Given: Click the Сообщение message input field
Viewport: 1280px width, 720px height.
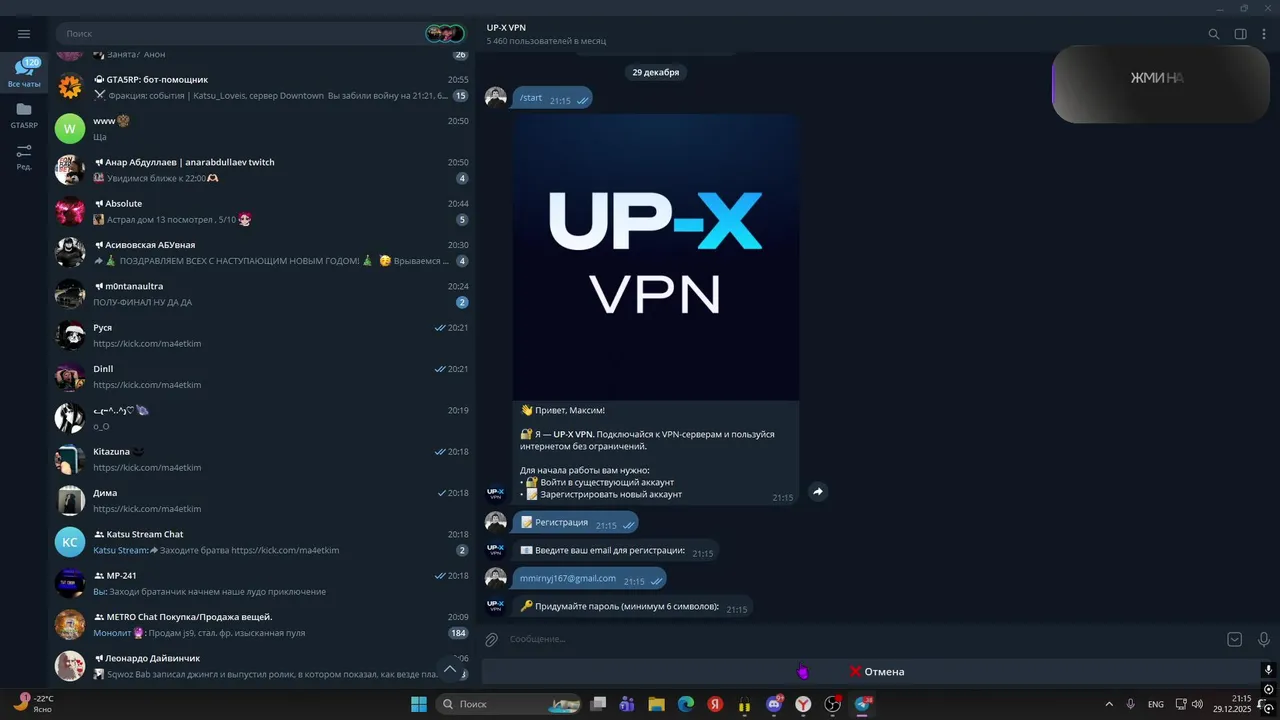Looking at the screenshot, I should [x=860, y=639].
